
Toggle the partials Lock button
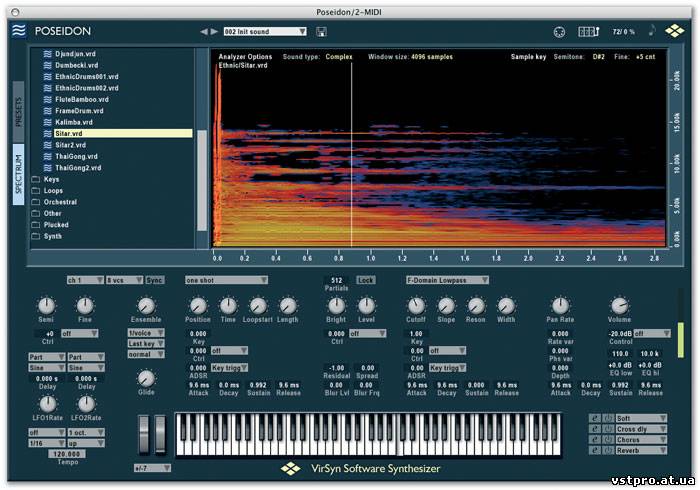[x=366, y=280]
